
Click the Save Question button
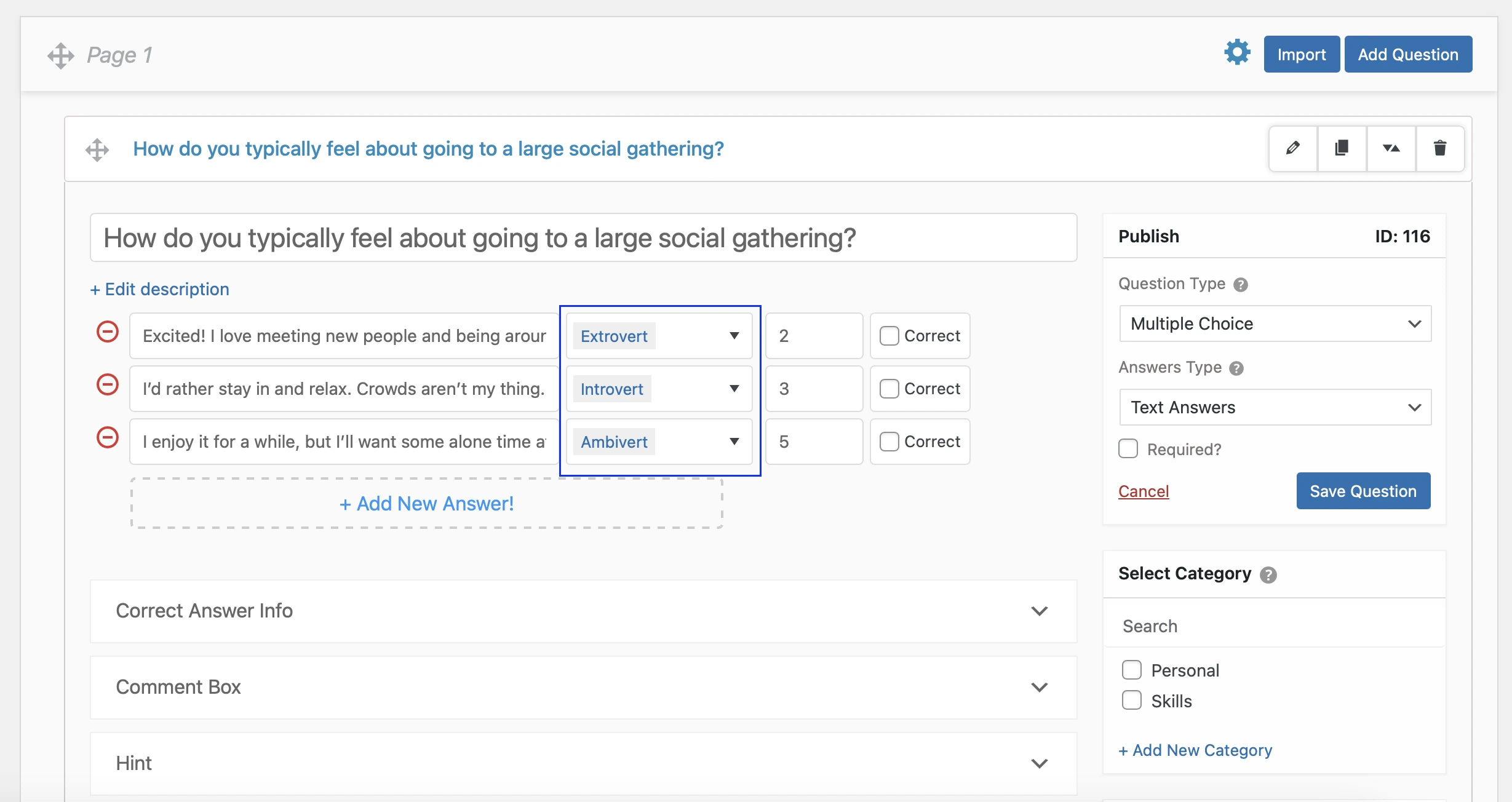pyautogui.click(x=1363, y=491)
